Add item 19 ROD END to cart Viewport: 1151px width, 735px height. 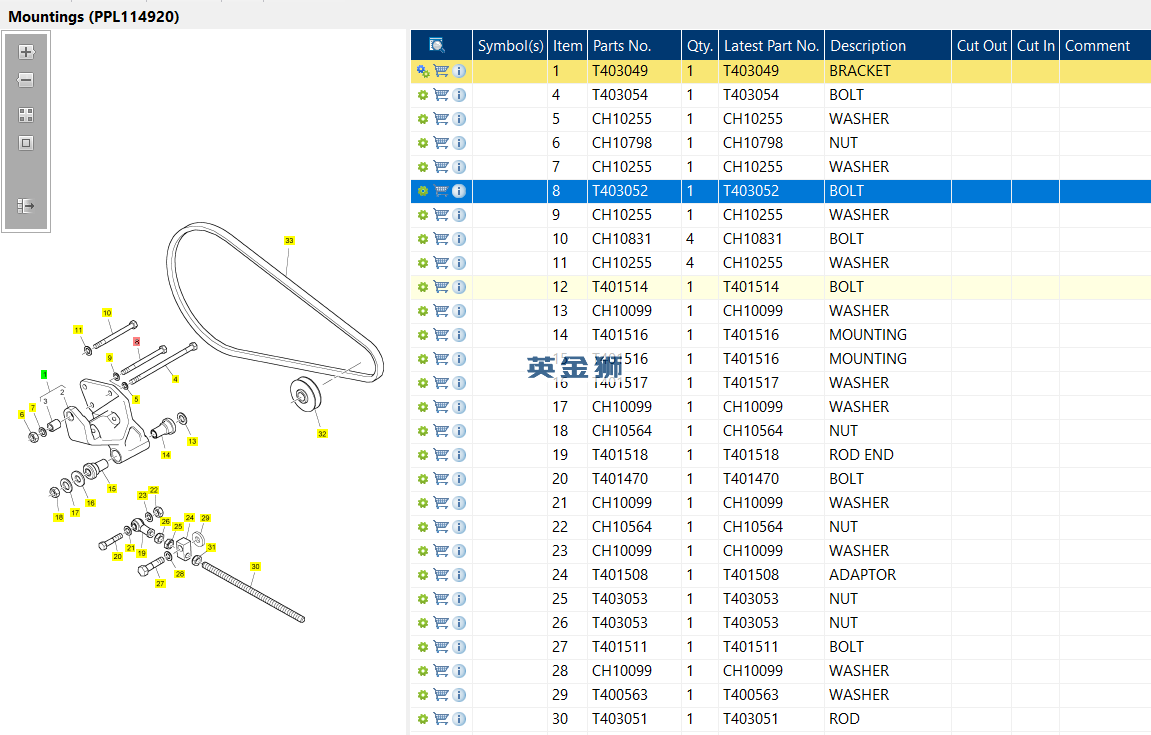tap(441, 455)
